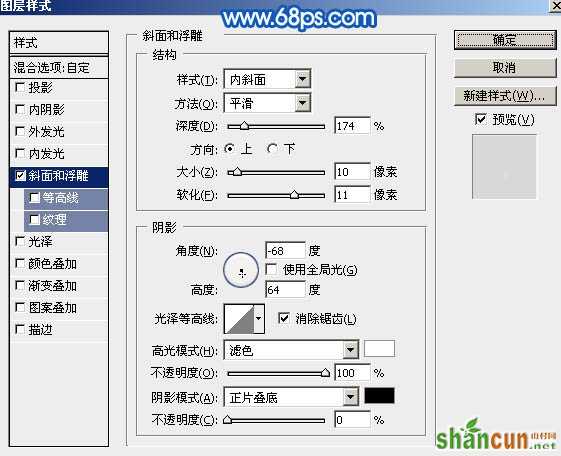Select the 等高线 contour sub-item

click(66, 198)
